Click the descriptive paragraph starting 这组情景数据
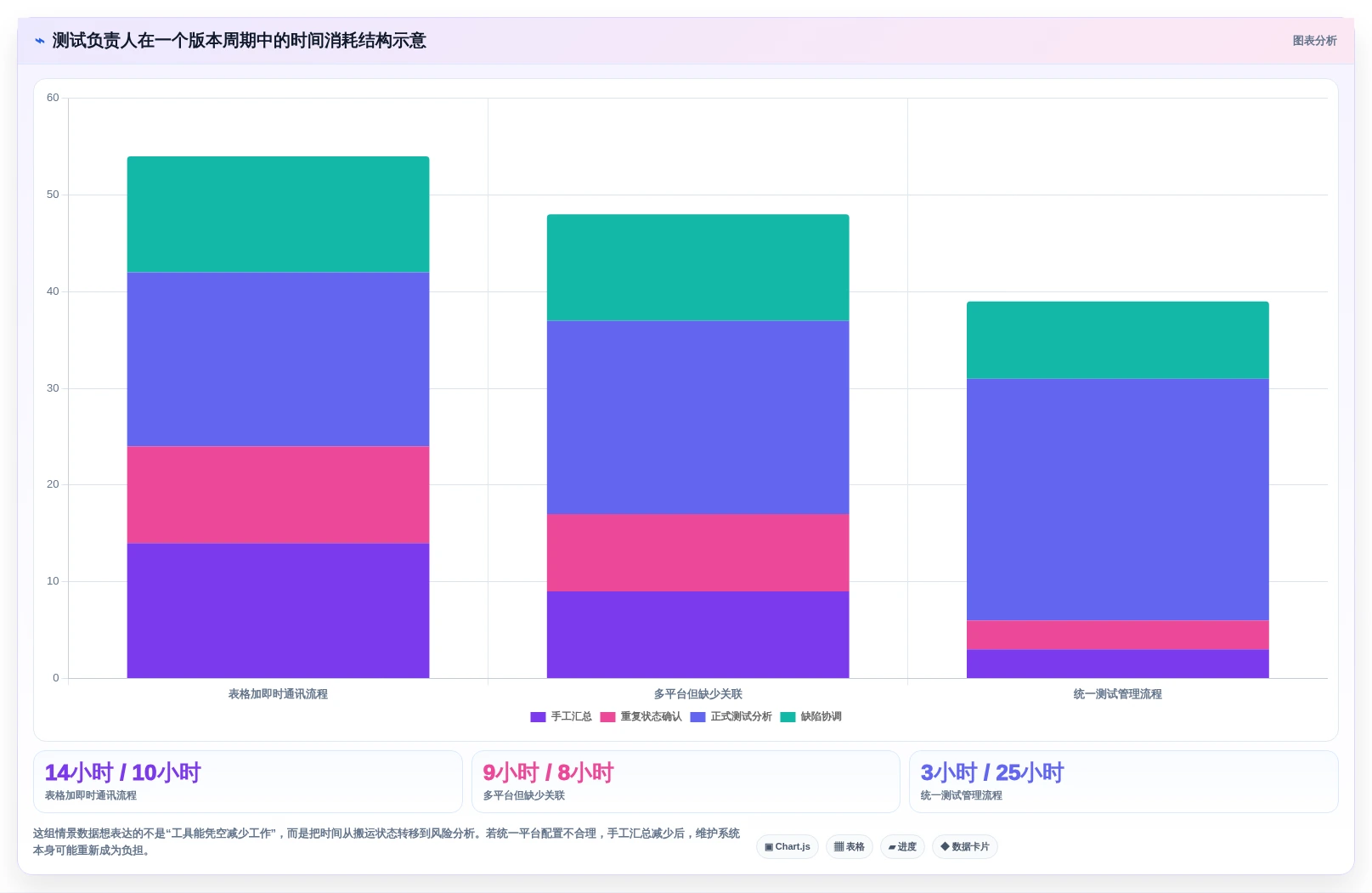The image size is (1372, 893). (387, 842)
